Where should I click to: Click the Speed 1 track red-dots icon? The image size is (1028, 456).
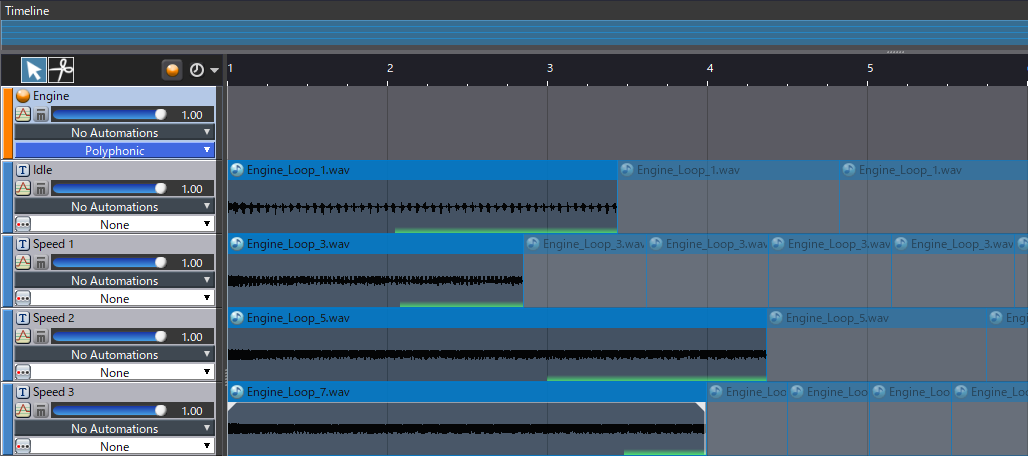23,298
